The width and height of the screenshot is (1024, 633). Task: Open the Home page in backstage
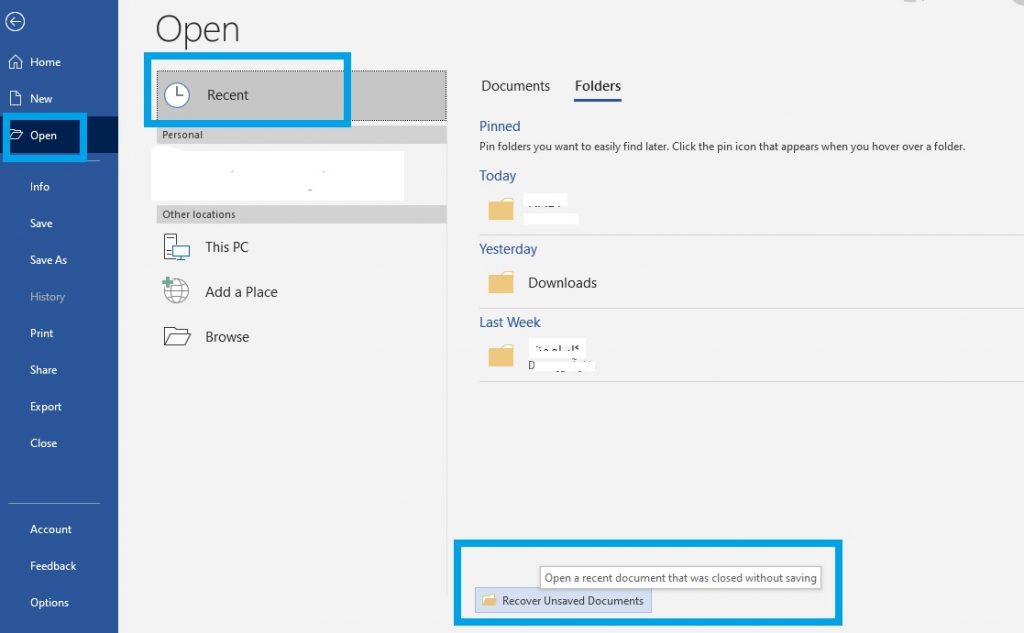click(x=45, y=62)
